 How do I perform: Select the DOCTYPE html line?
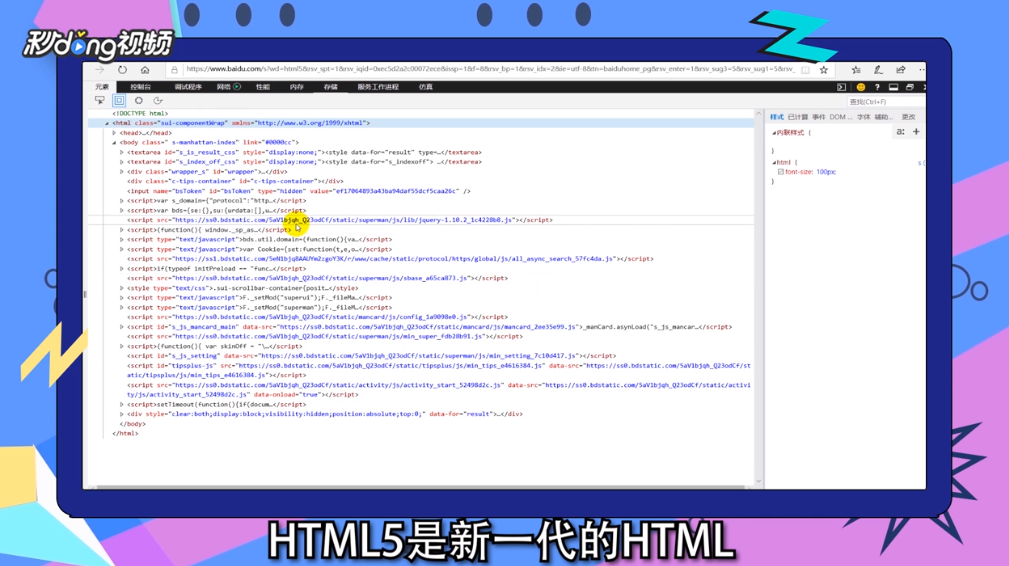[140, 113]
